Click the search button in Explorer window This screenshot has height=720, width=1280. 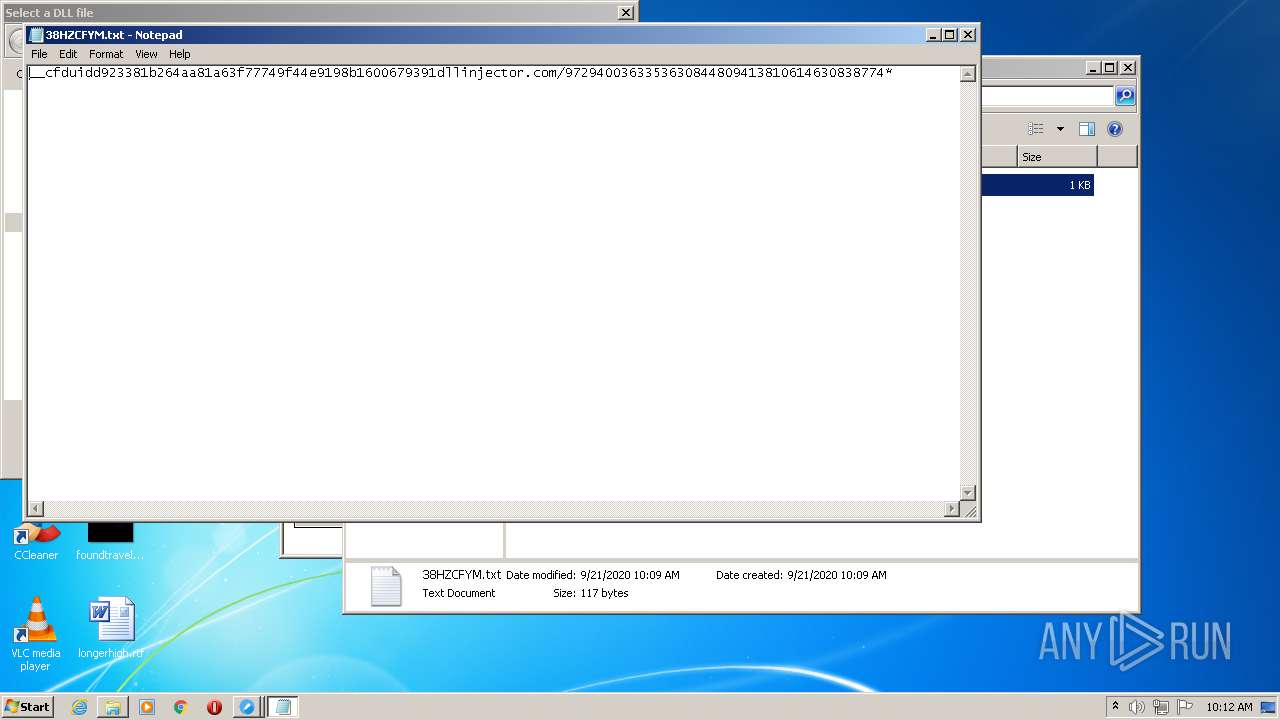click(1125, 96)
